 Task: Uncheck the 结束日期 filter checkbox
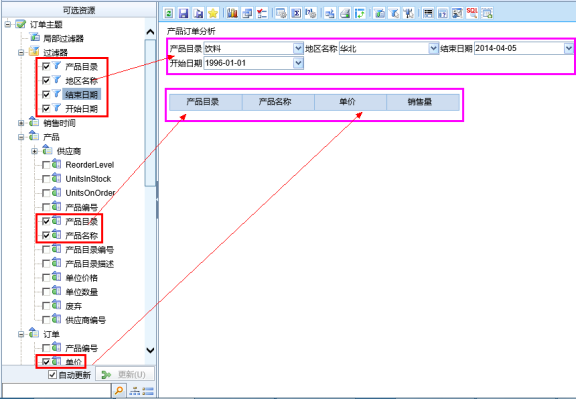click(46, 94)
